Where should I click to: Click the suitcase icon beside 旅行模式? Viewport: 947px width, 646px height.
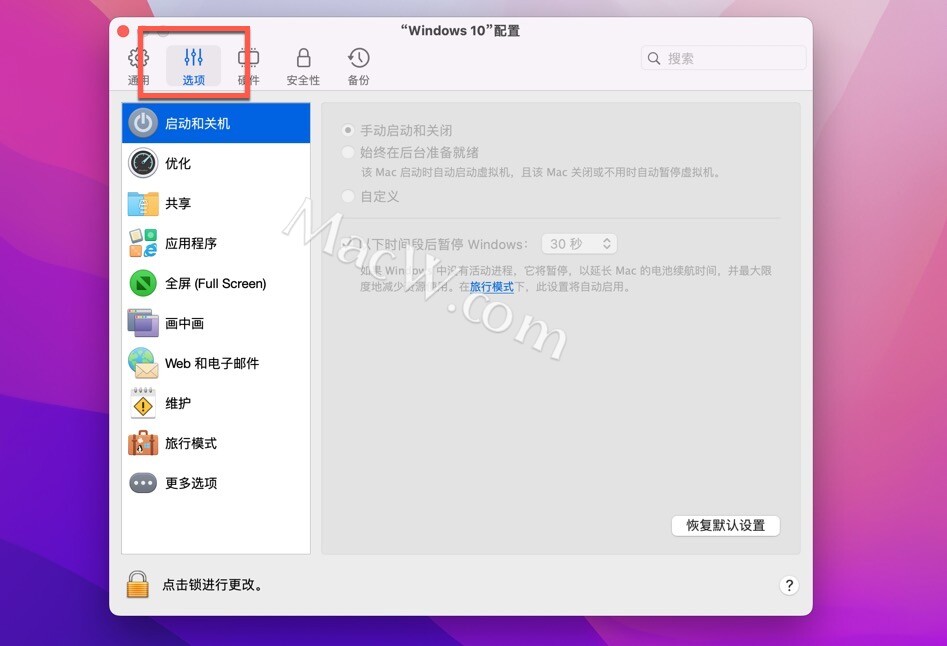point(143,443)
